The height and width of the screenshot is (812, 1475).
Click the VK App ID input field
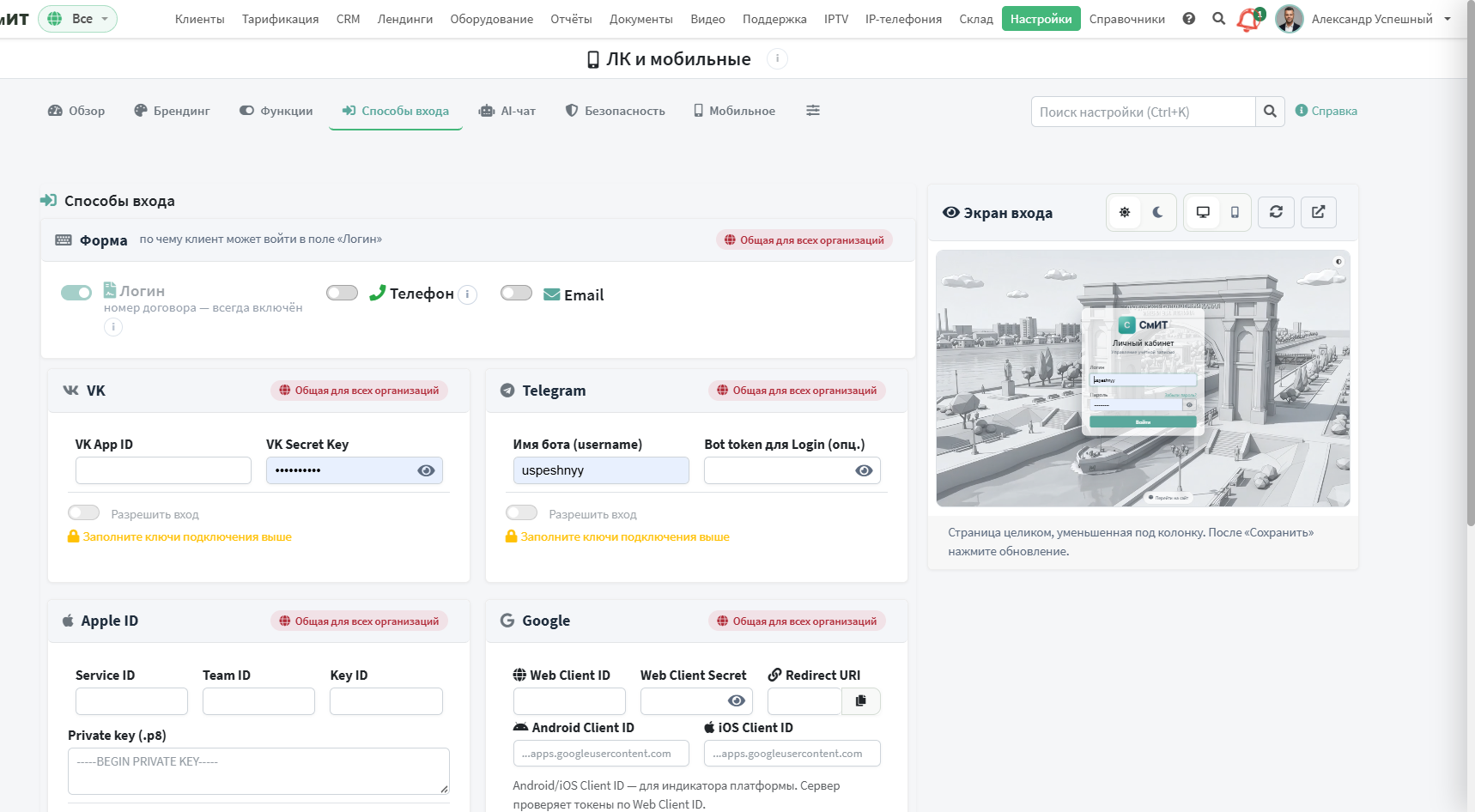pyautogui.click(x=163, y=470)
